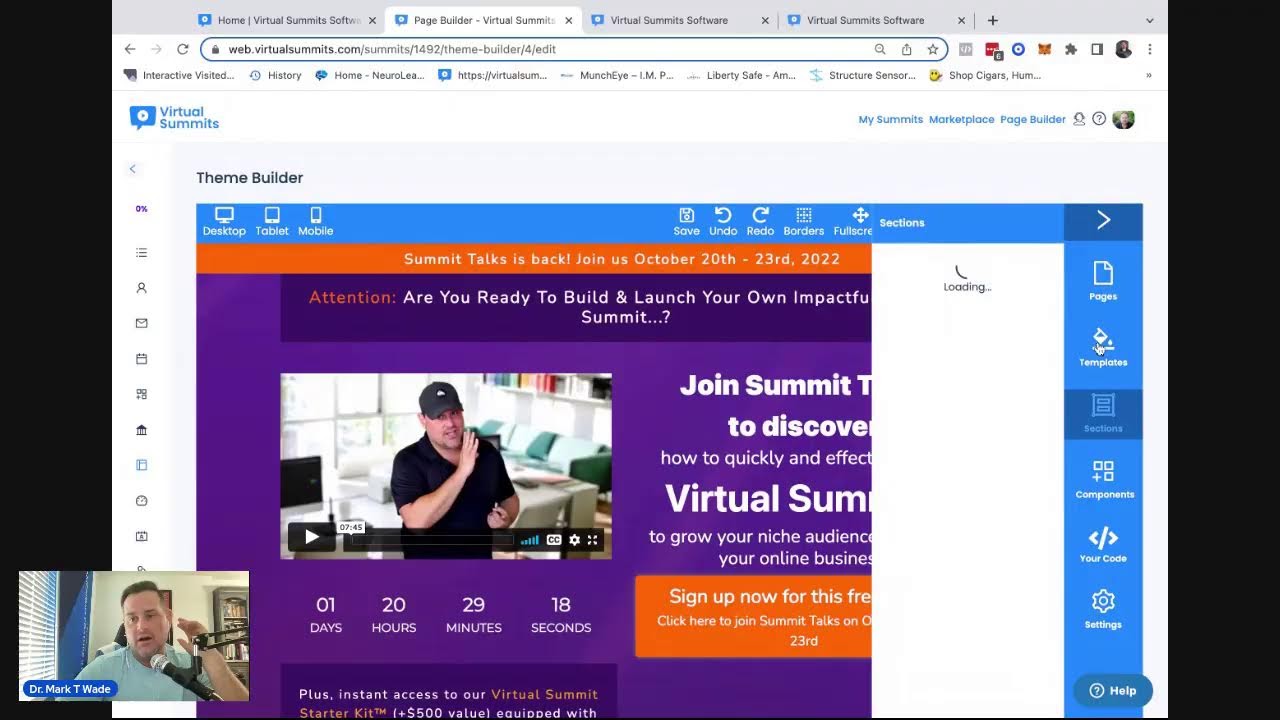This screenshot has height=720, width=1280.
Task: Open the highlighted layout icon in left sidebar
Action: (x=141, y=465)
